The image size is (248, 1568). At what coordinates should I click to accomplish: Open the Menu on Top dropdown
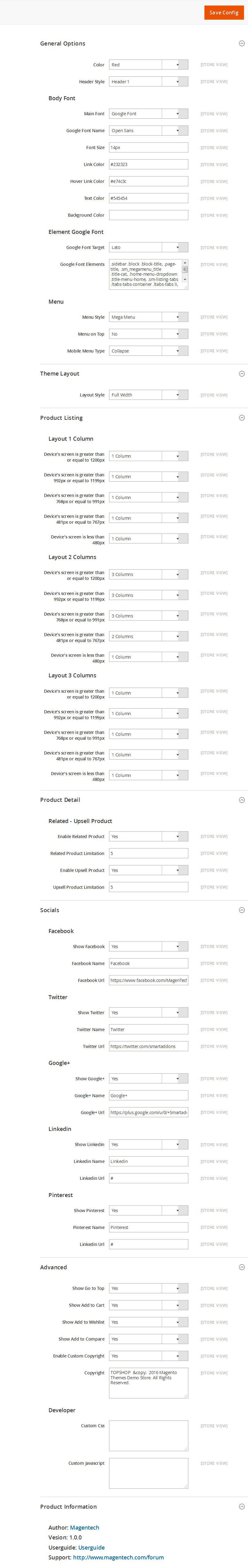148,334
